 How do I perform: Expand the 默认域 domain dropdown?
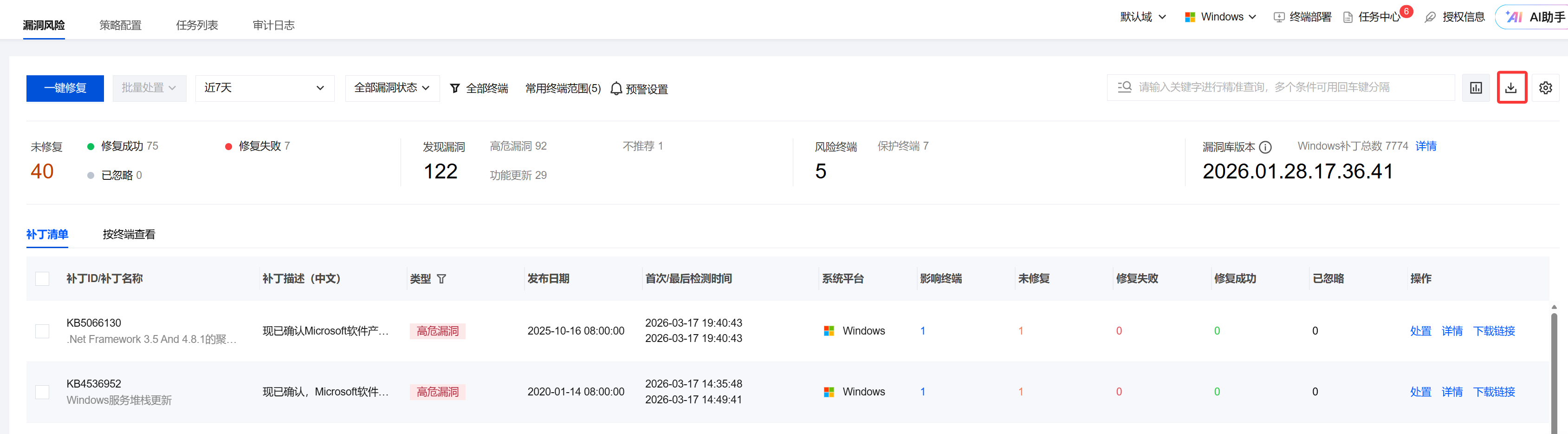(x=1142, y=17)
